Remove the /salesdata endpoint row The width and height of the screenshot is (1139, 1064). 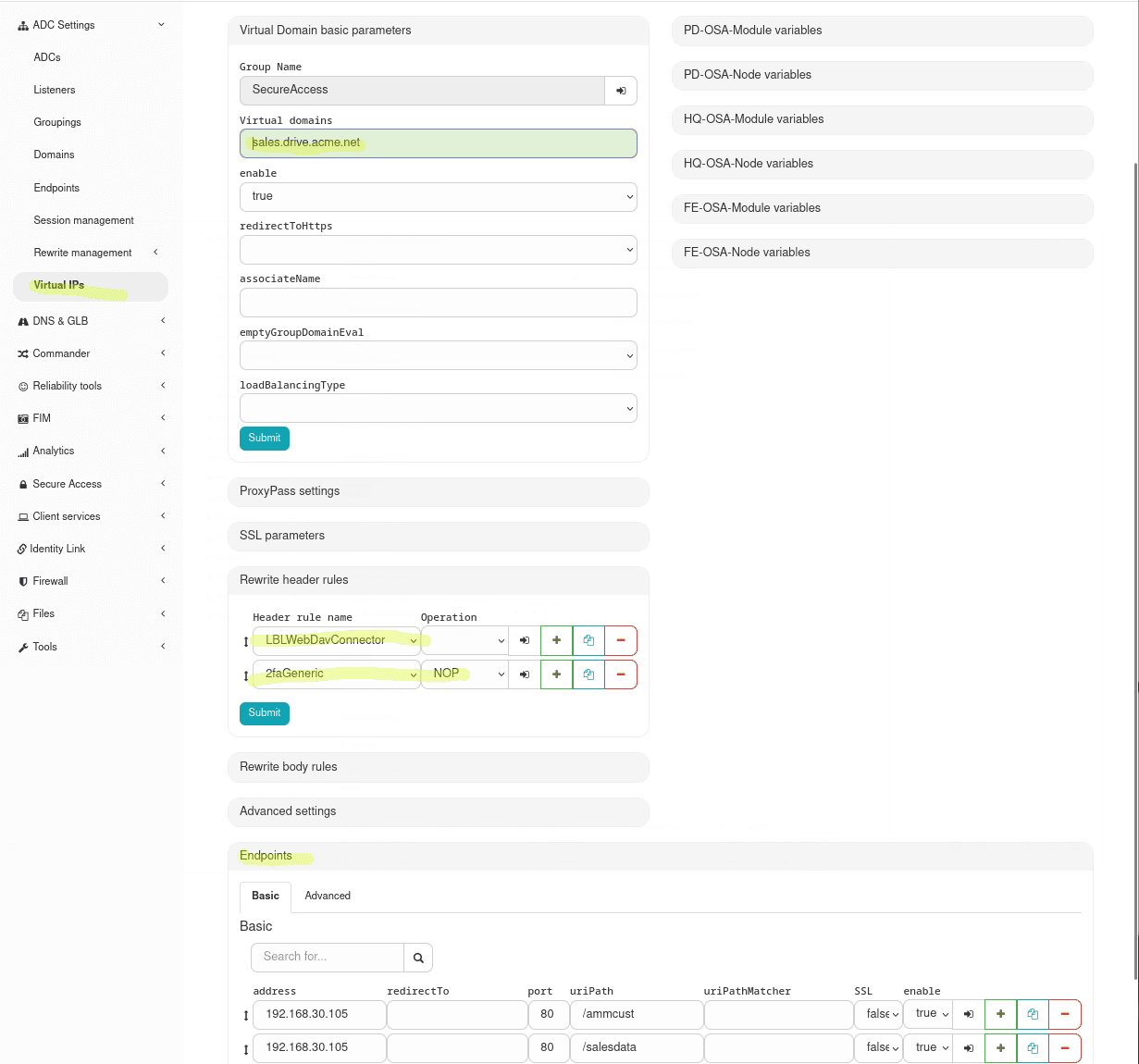point(1065,1048)
